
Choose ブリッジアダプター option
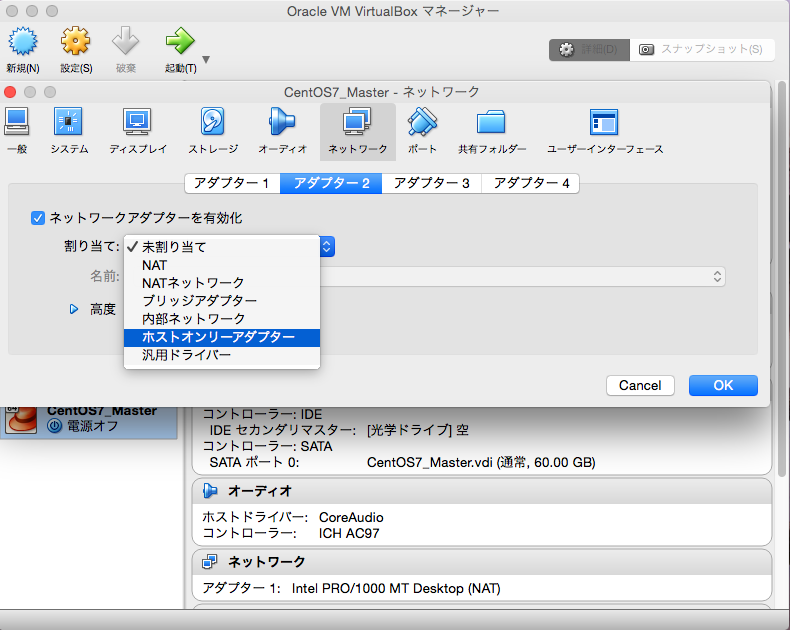click(x=222, y=301)
